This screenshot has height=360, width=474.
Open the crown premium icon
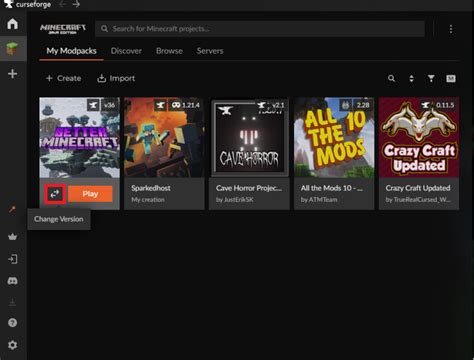13,237
